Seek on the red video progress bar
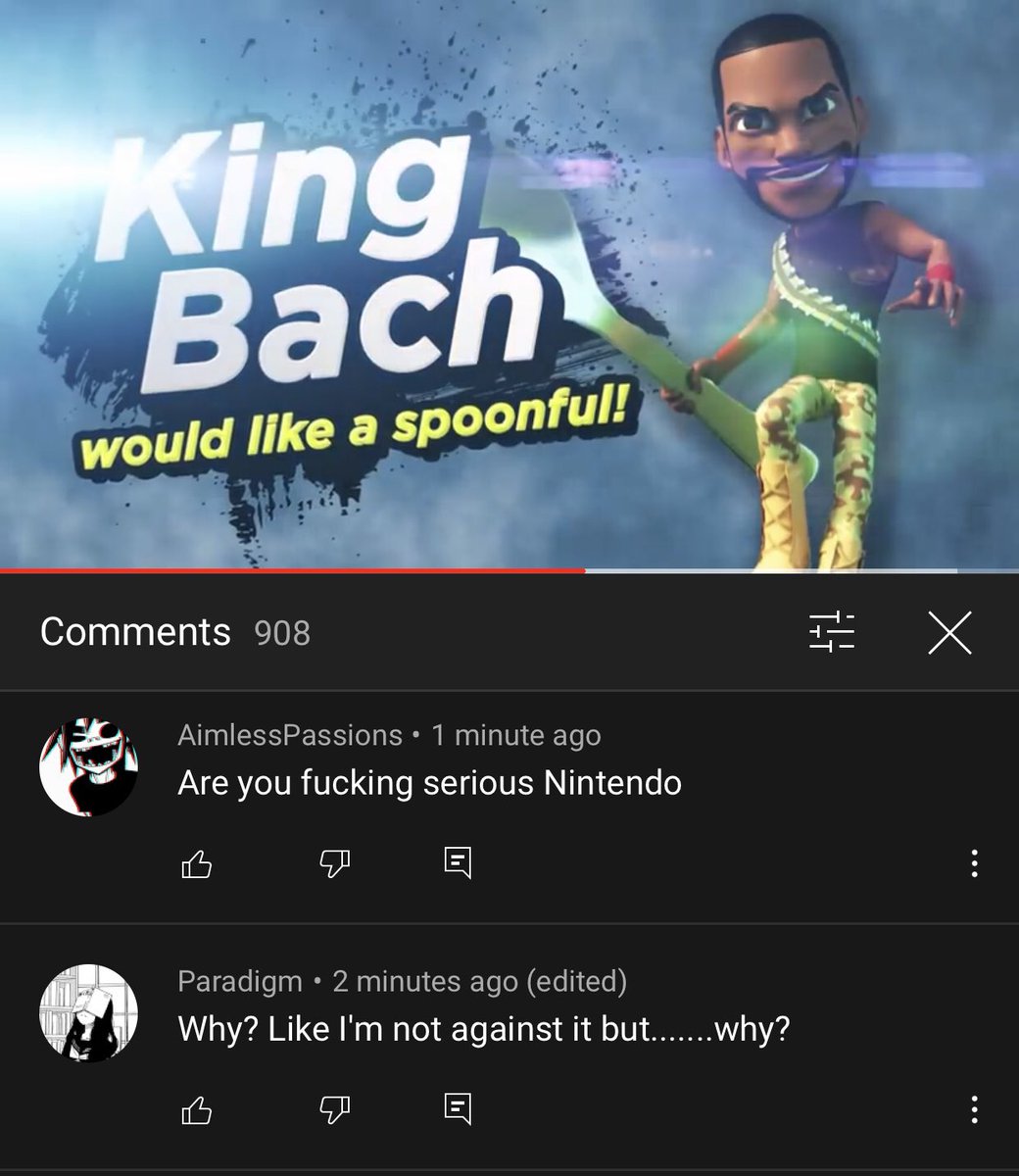Image resolution: width=1019 pixels, height=1176 pixels. click(x=294, y=570)
